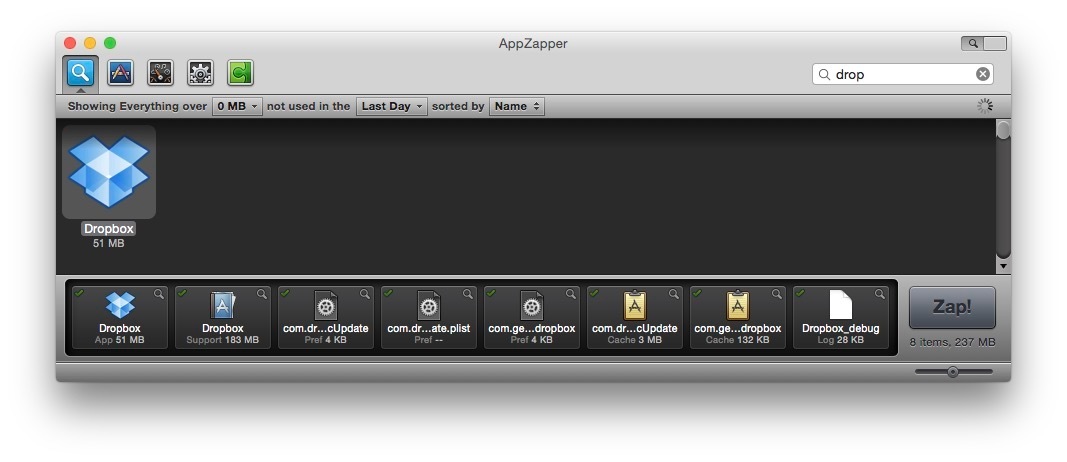Image resolution: width=1067 pixels, height=462 pixels.
Task: Reveal com.ge...dropbox Cache 132 KB with its magnifier
Action: (776, 294)
